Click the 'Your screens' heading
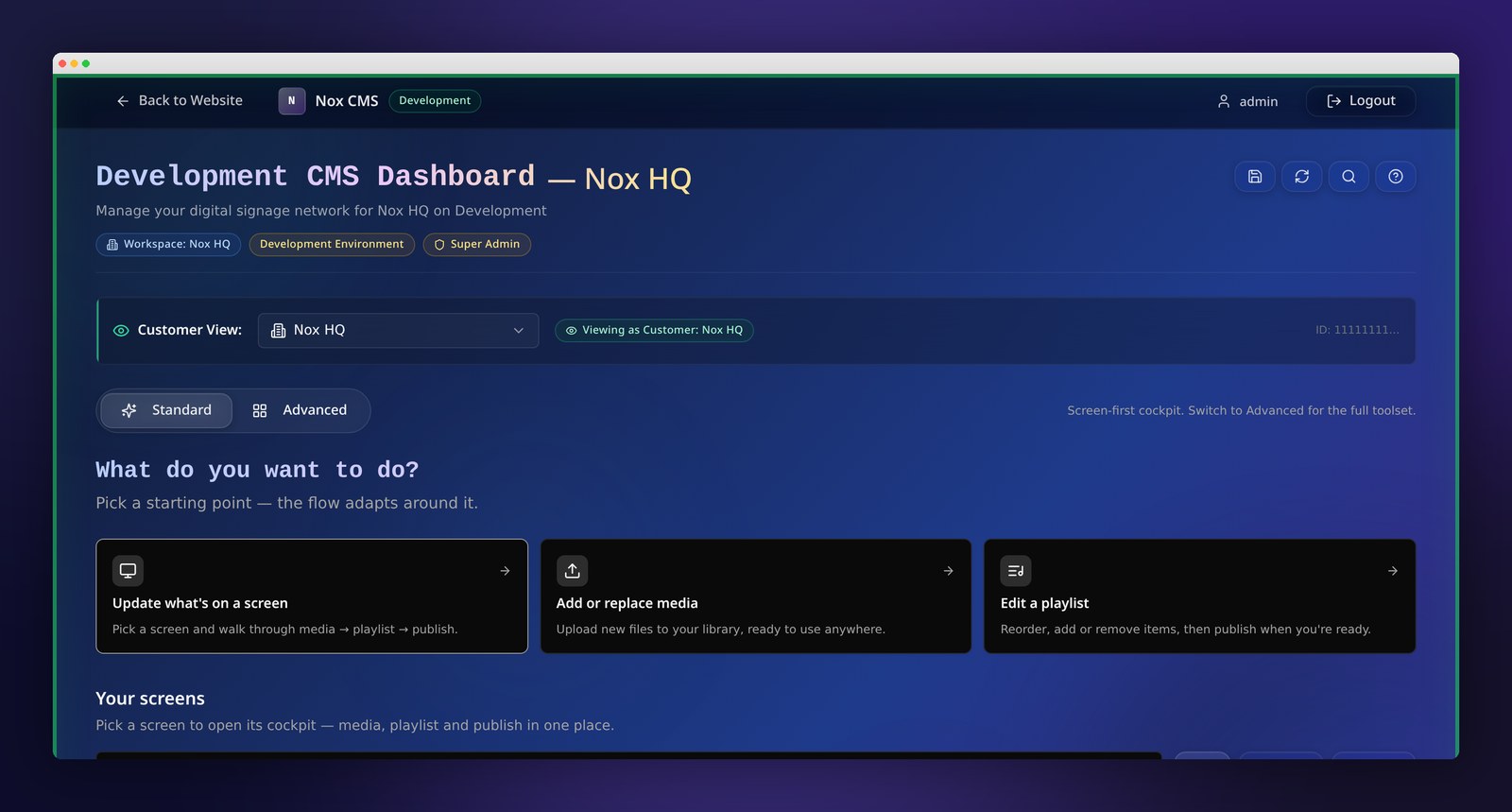 150,699
